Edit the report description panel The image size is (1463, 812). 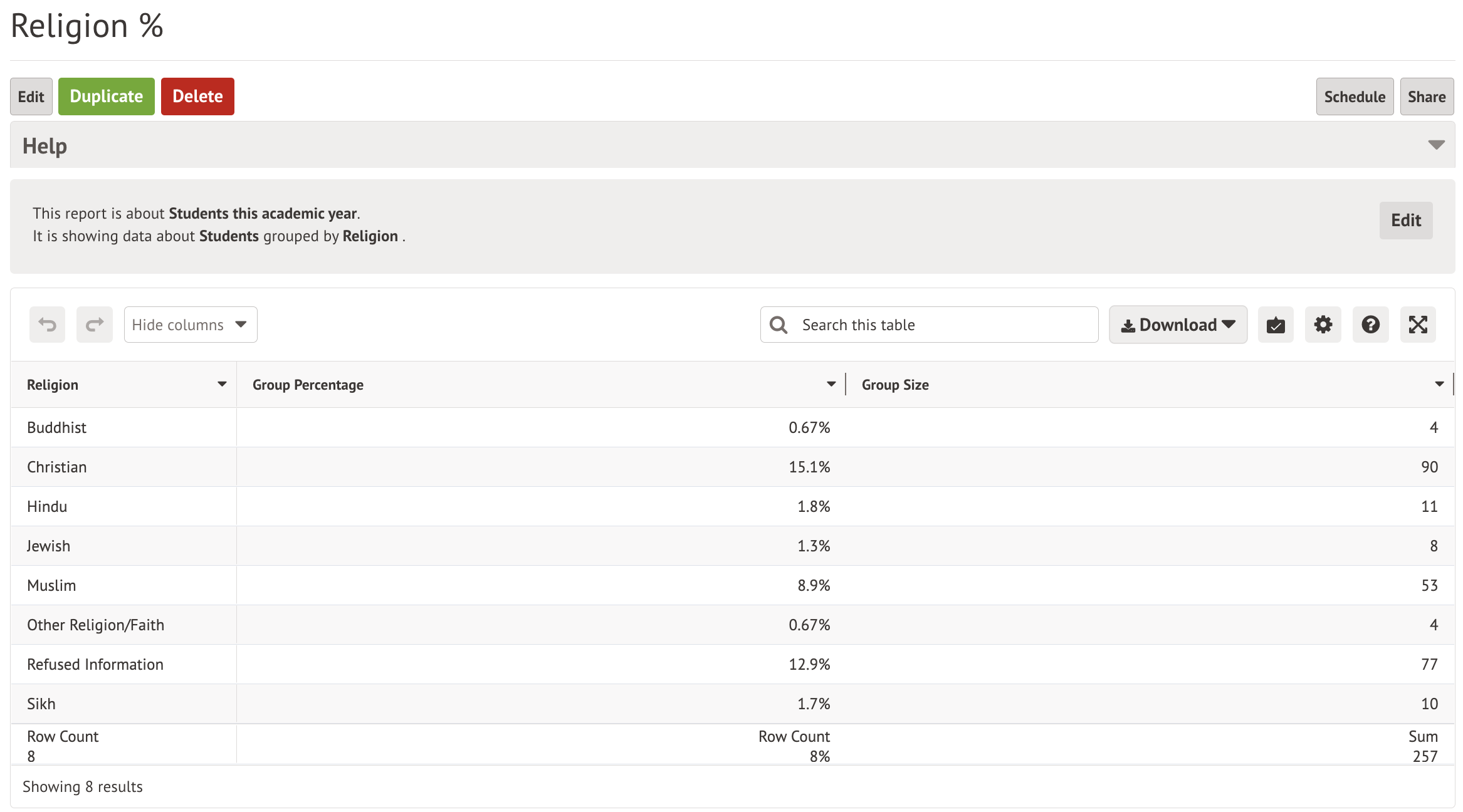1406,220
